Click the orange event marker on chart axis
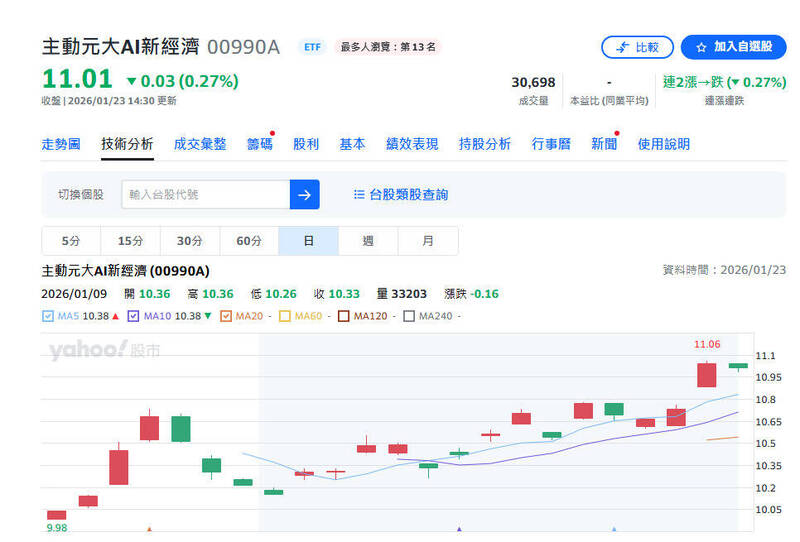Image resolution: width=800 pixels, height=542 pixels. [149, 529]
